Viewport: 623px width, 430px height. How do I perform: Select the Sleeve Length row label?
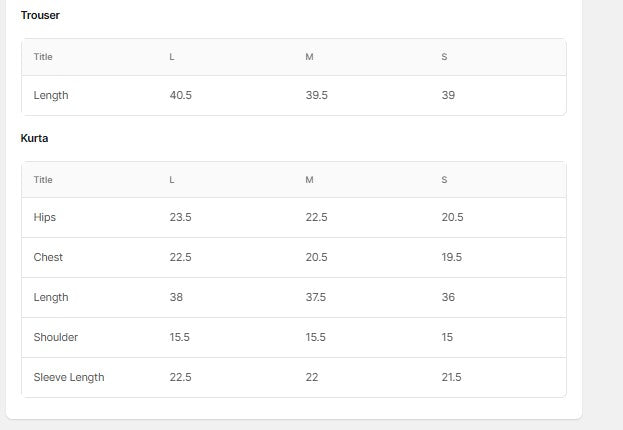[69, 377]
